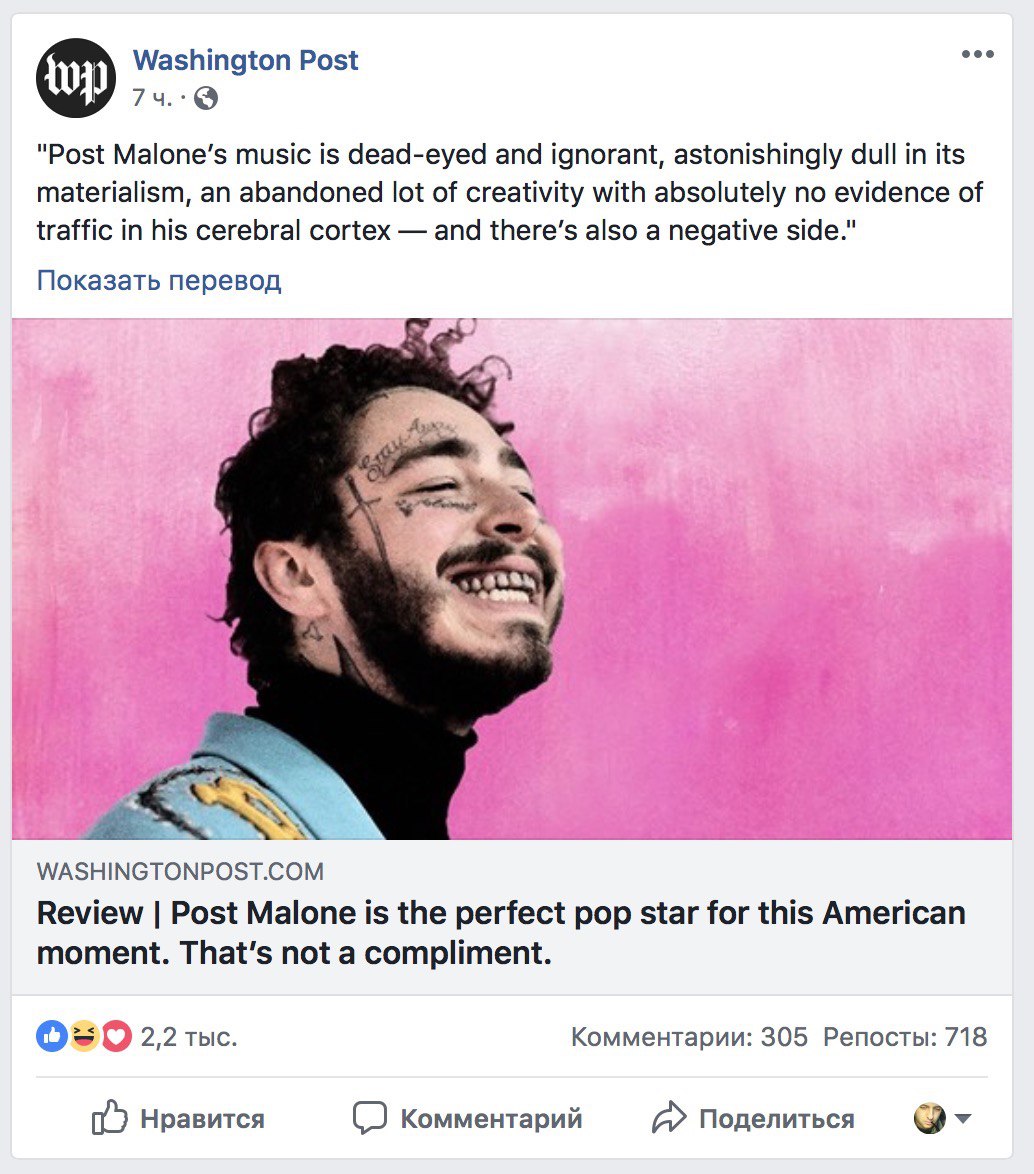Open the Washington Post page name link
Screen dimensions: 1034x1174
246,60
